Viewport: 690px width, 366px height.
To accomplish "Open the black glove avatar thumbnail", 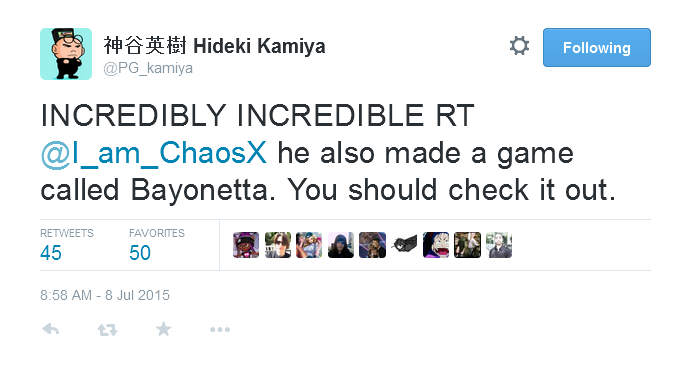I will pyautogui.click(x=404, y=245).
